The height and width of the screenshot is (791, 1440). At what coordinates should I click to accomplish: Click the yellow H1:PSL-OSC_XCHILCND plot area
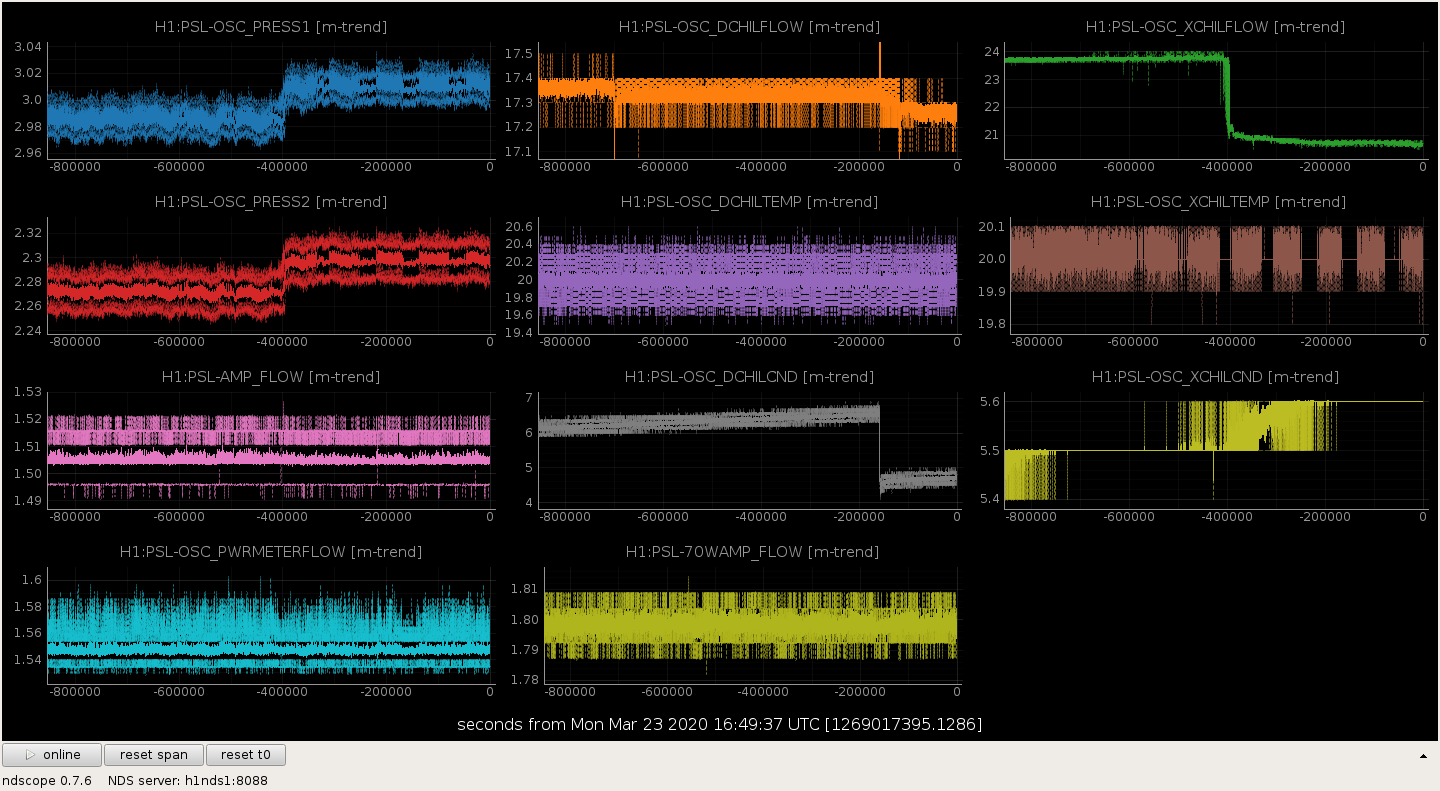point(1215,449)
